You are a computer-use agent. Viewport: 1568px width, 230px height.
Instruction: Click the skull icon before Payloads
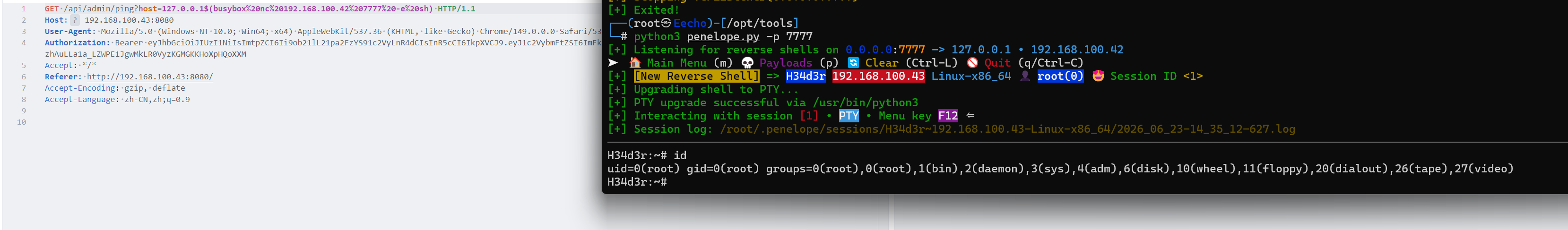pos(747,63)
